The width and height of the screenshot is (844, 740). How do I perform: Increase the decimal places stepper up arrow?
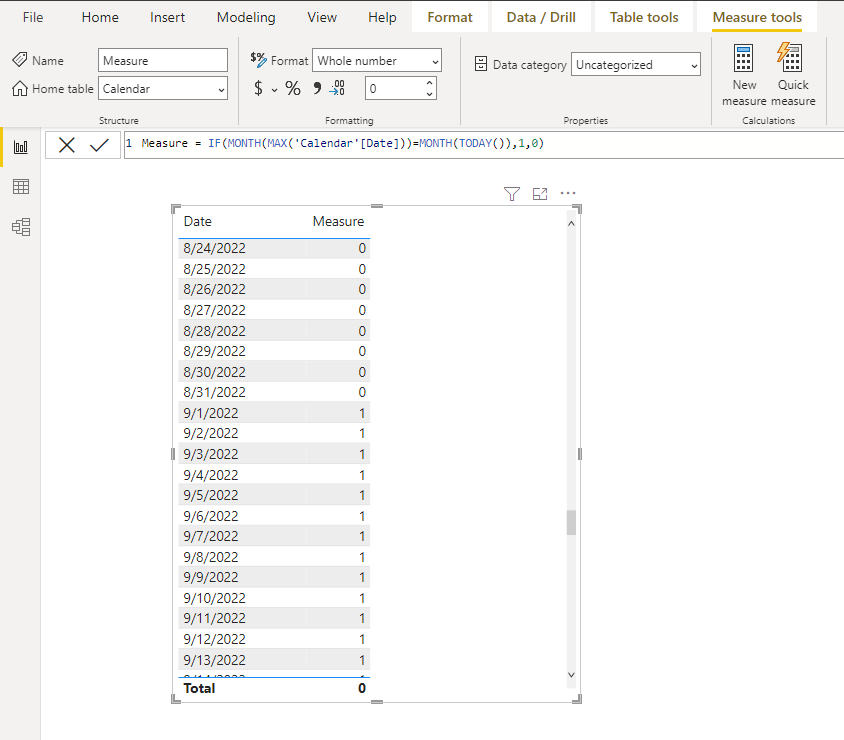click(429, 83)
